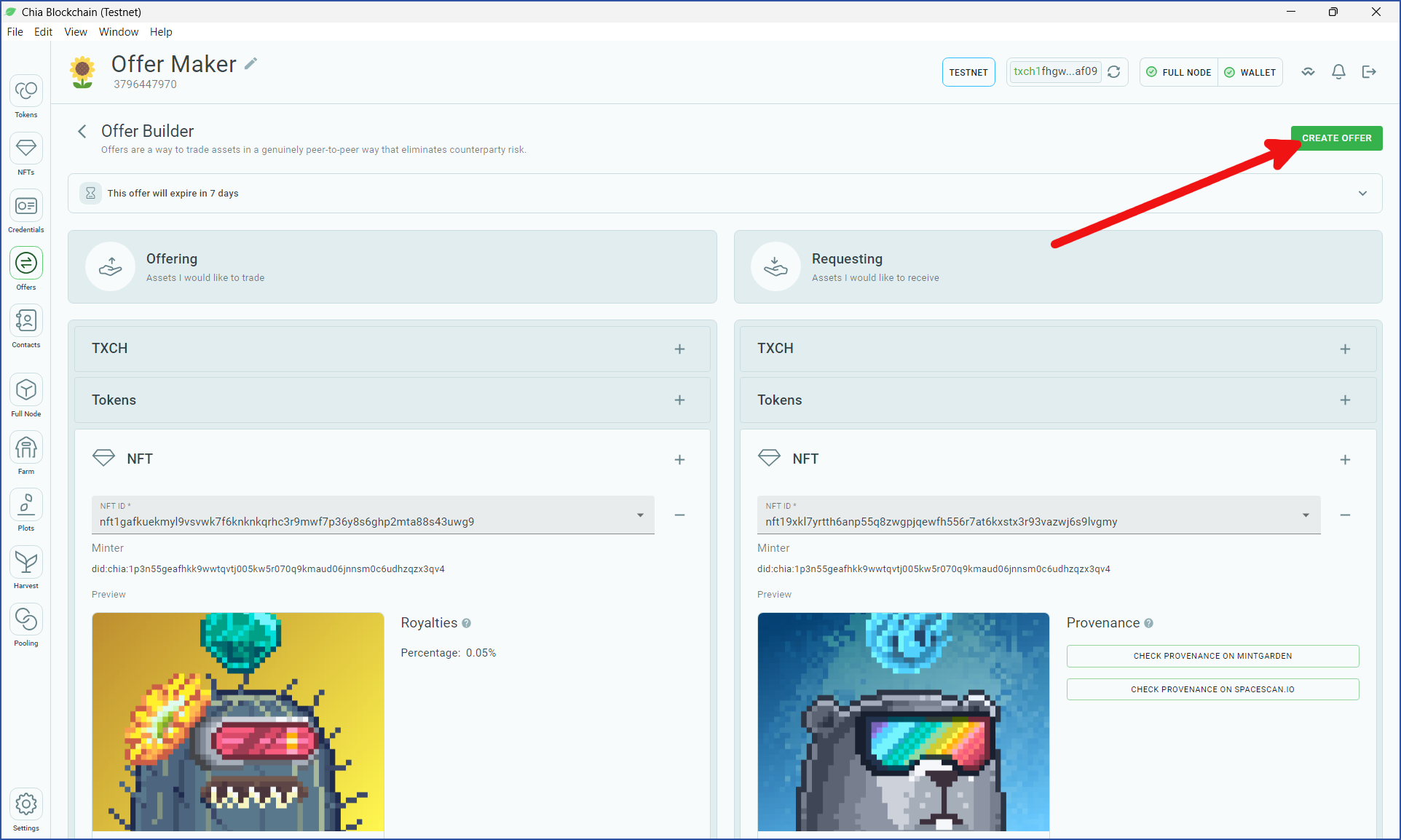Open the Plots sidebar section
This screenshot has width=1401, height=840.
tap(26, 510)
